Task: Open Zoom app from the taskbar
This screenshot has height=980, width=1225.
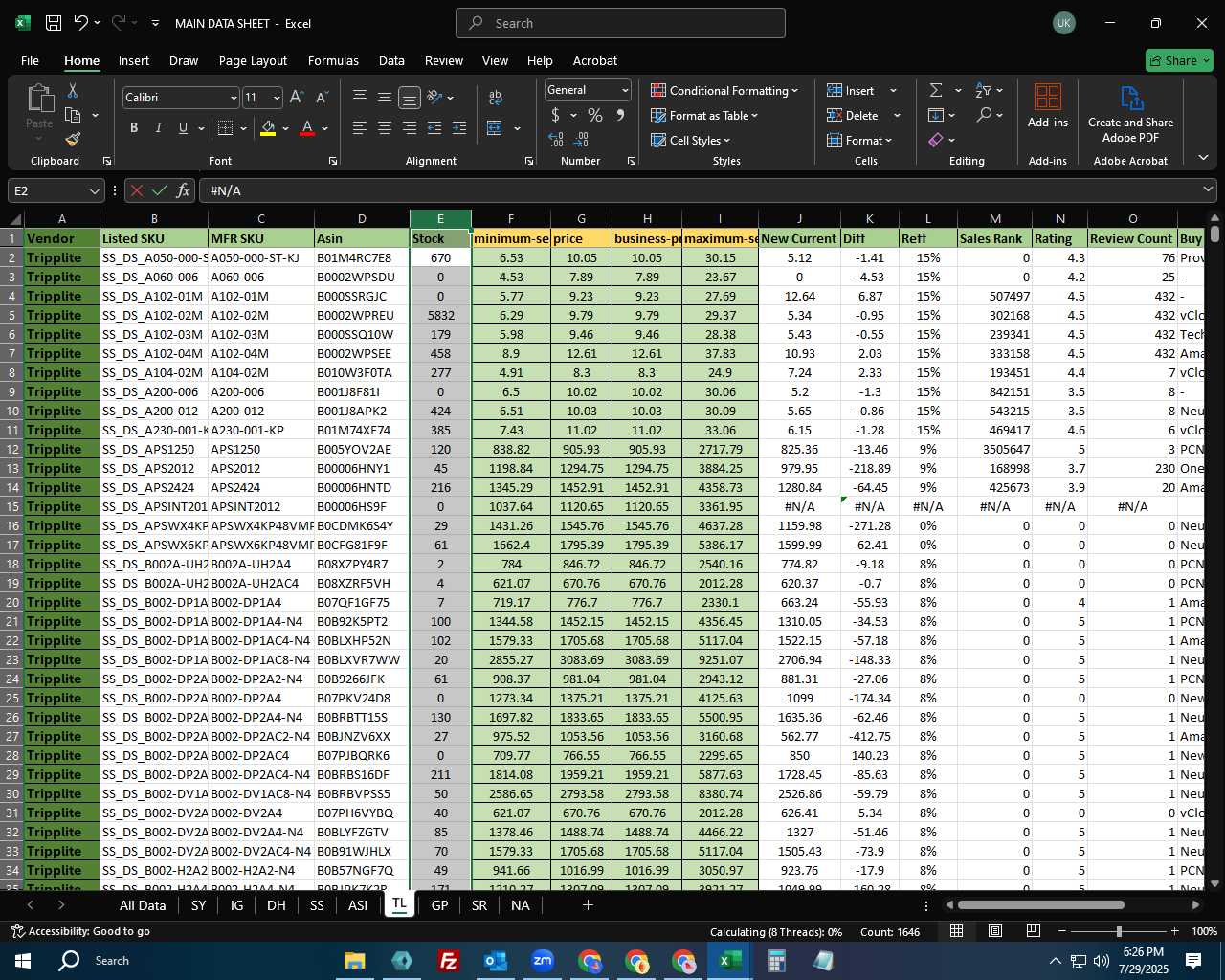Action: (x=542, y=961)
